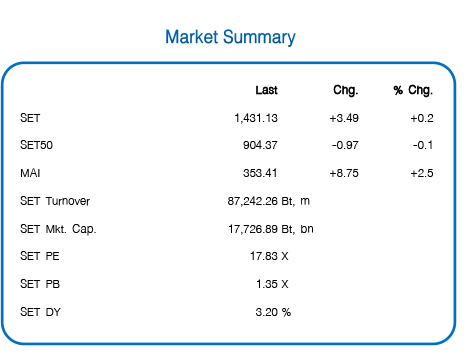Click the SET PB label
Image resolution: width=476 pixels, height=360 pixels.
(40, 284)
